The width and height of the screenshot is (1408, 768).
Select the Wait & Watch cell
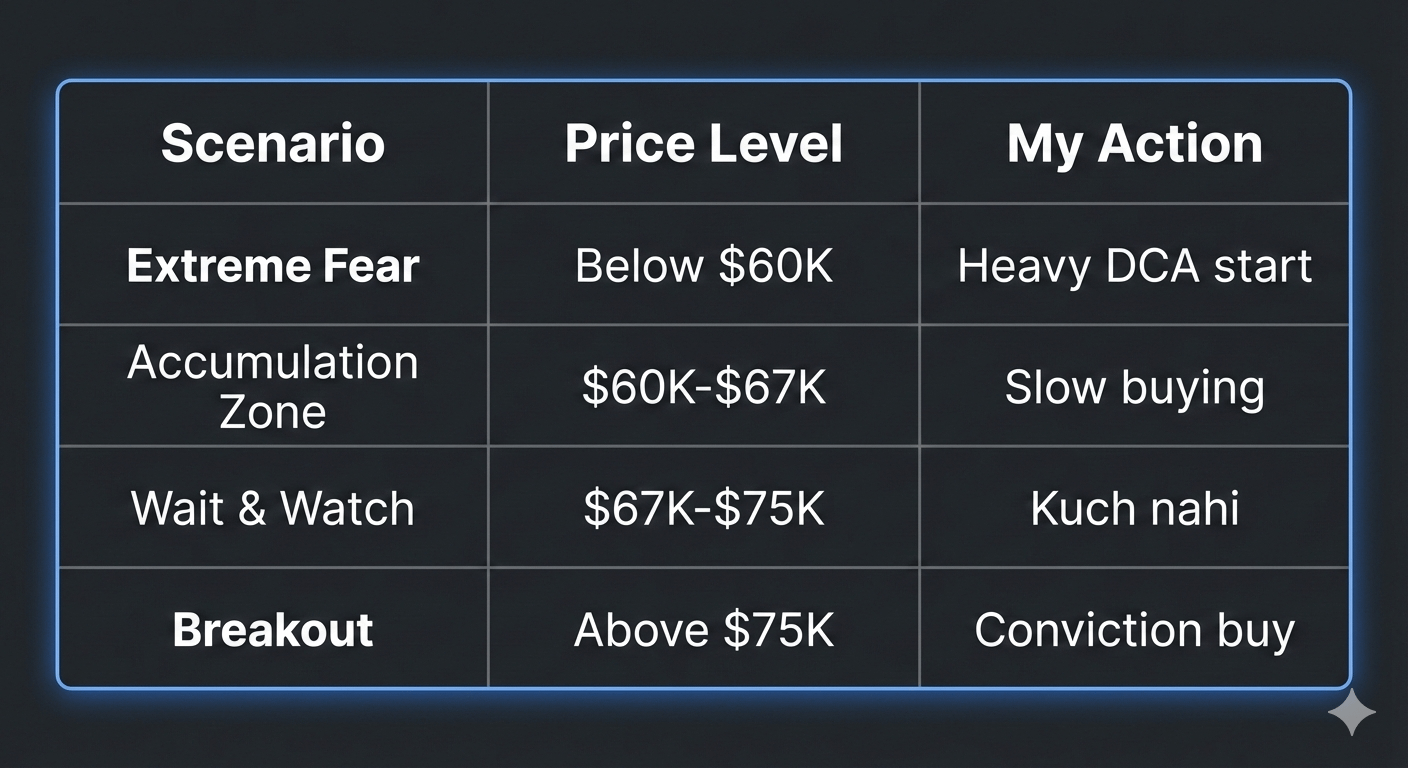[x=273, y=508]
